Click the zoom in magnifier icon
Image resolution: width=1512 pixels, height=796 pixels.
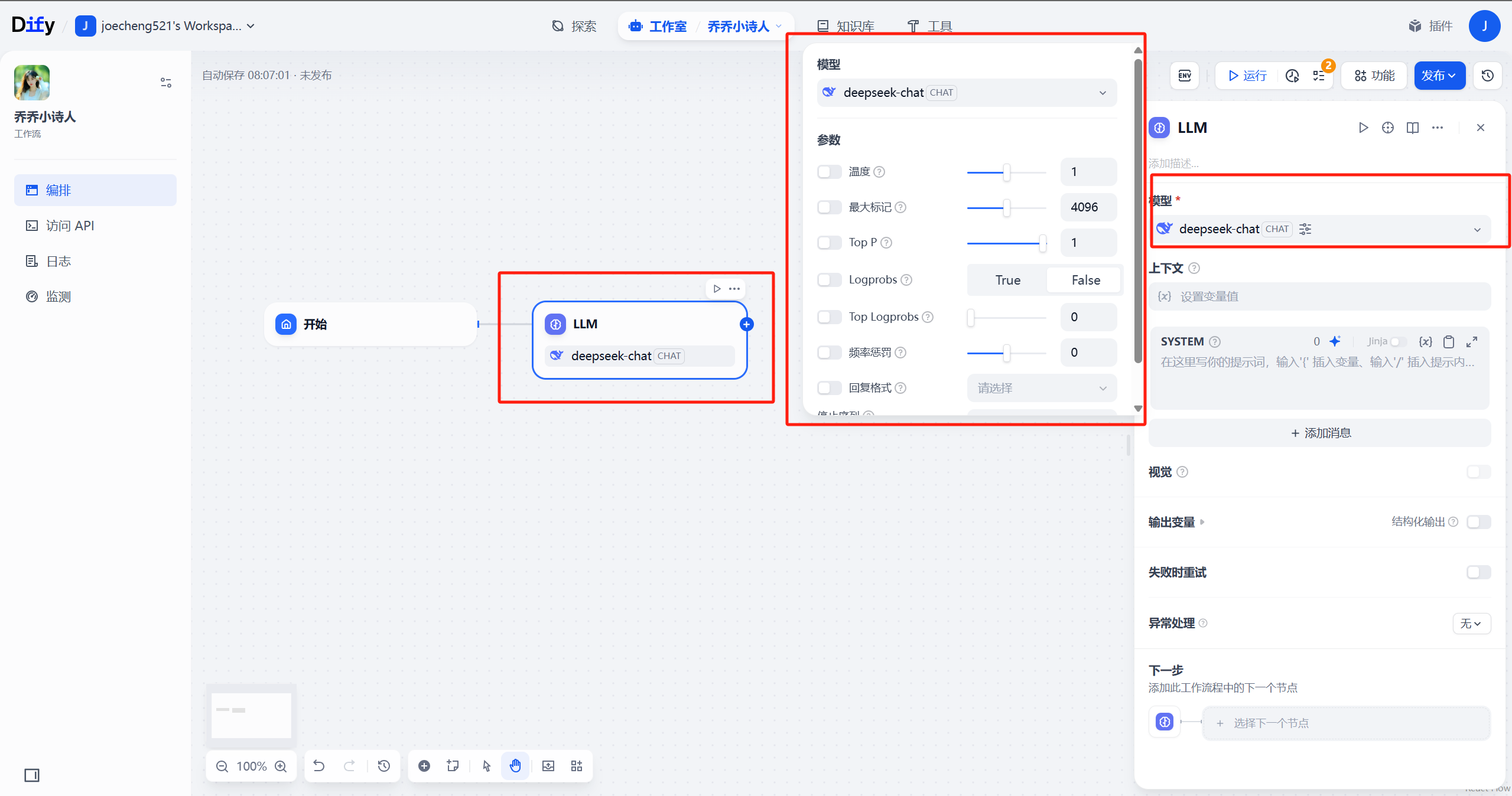coord(281,766)
